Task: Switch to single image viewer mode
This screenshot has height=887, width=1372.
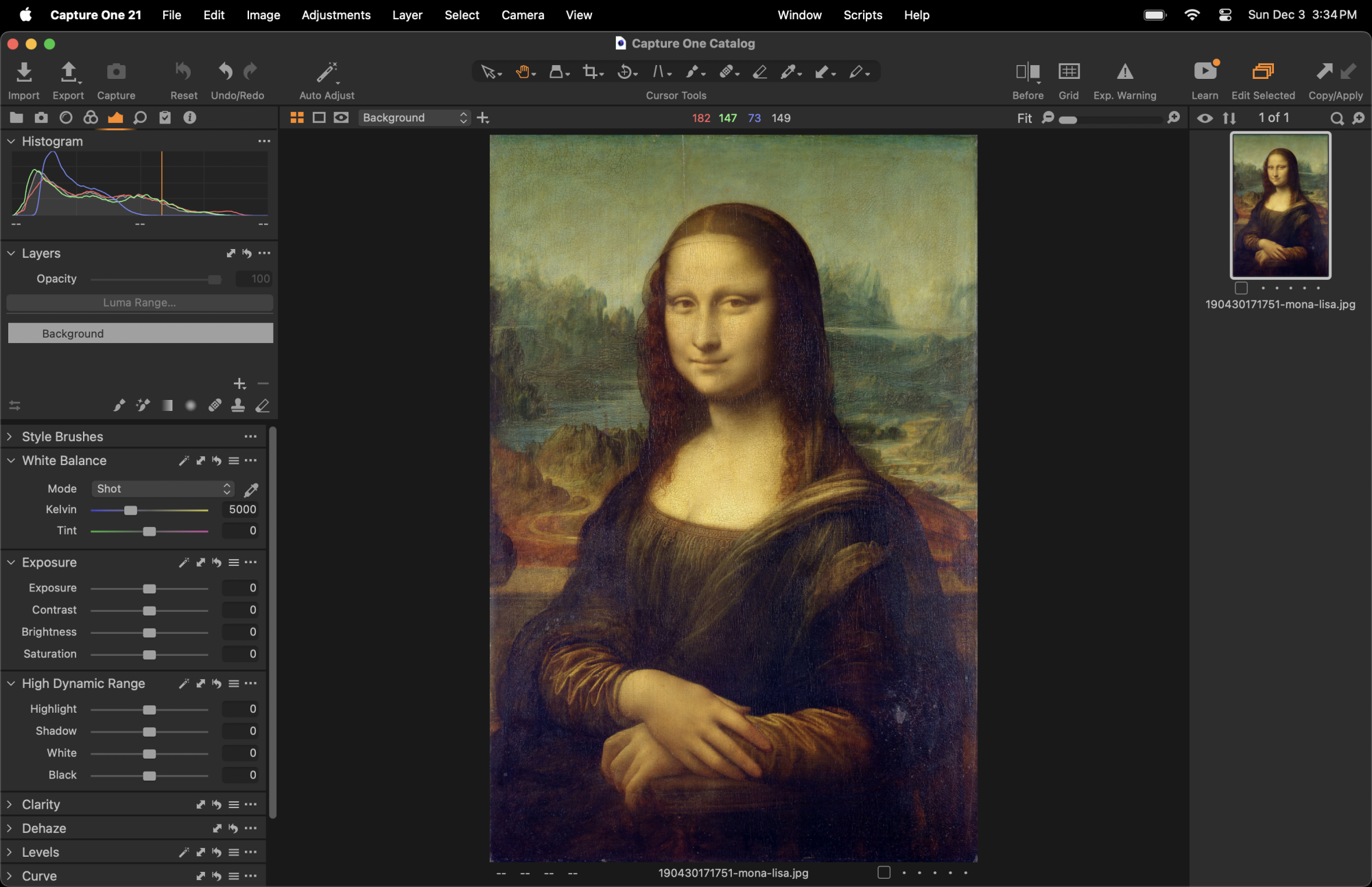Action: [319, 118]
